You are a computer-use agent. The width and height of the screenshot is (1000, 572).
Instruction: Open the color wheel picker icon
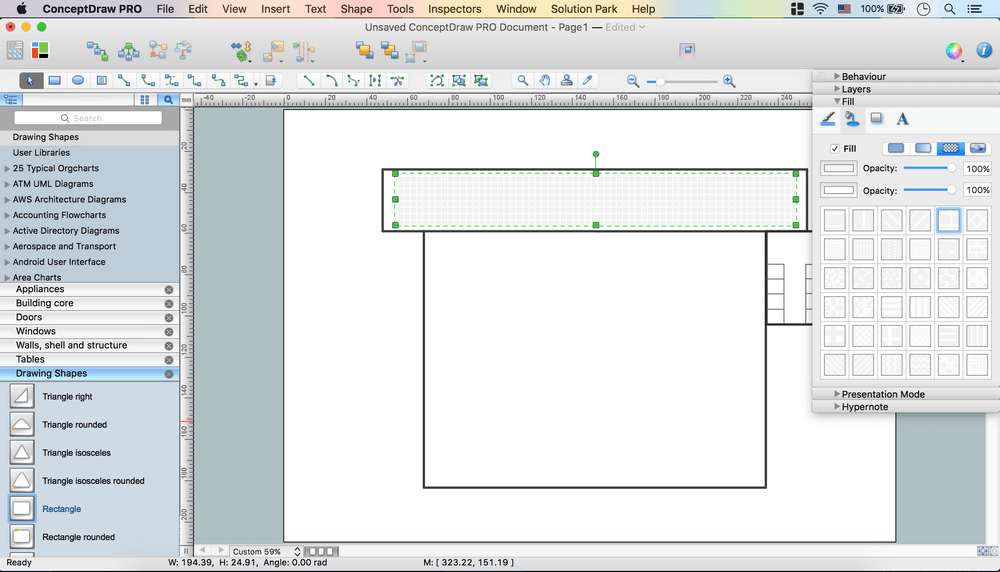pos(954,51)
